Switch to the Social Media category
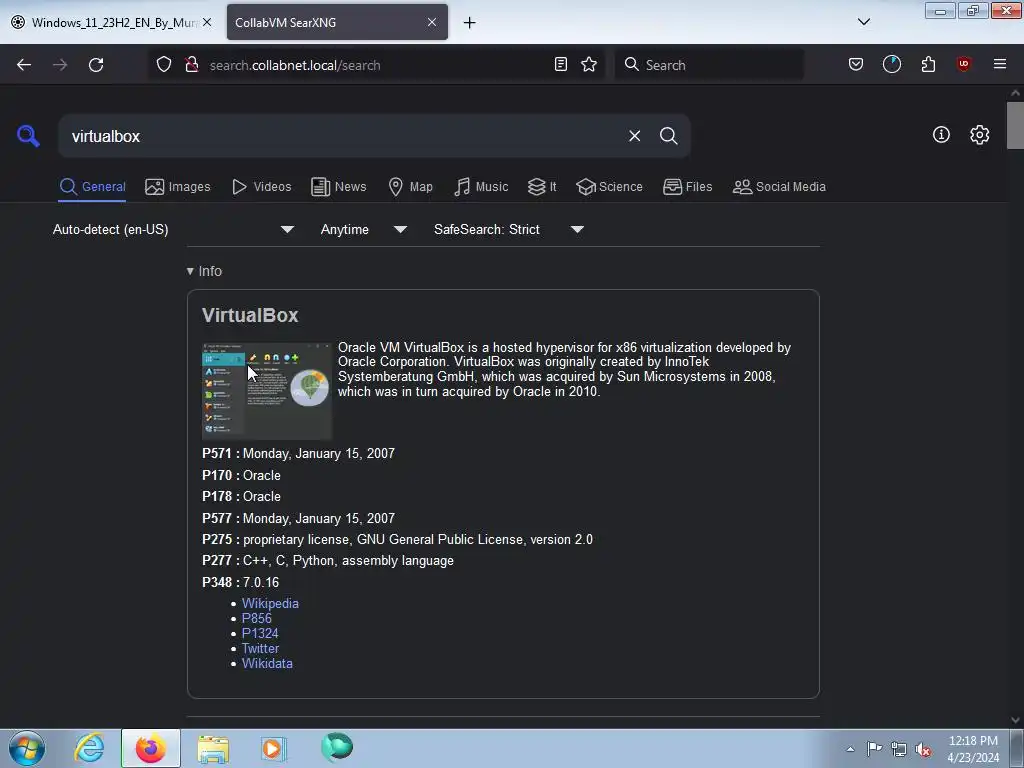Image resolution: width=1024 pixels, height=768 pixels. click(779, 187)
